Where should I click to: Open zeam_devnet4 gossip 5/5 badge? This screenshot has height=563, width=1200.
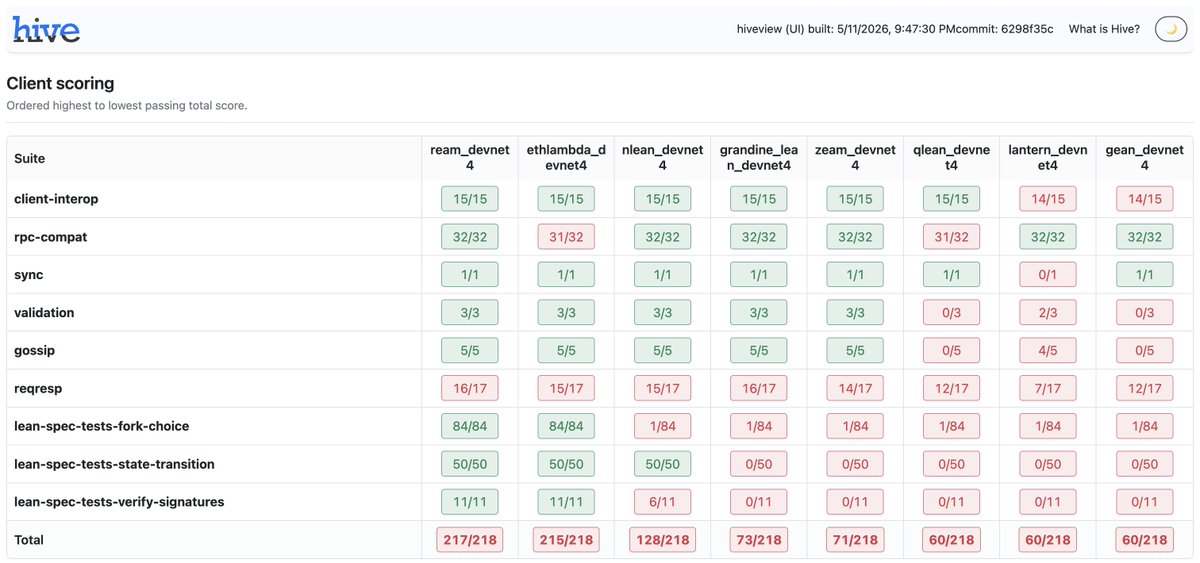coord(855,351)
